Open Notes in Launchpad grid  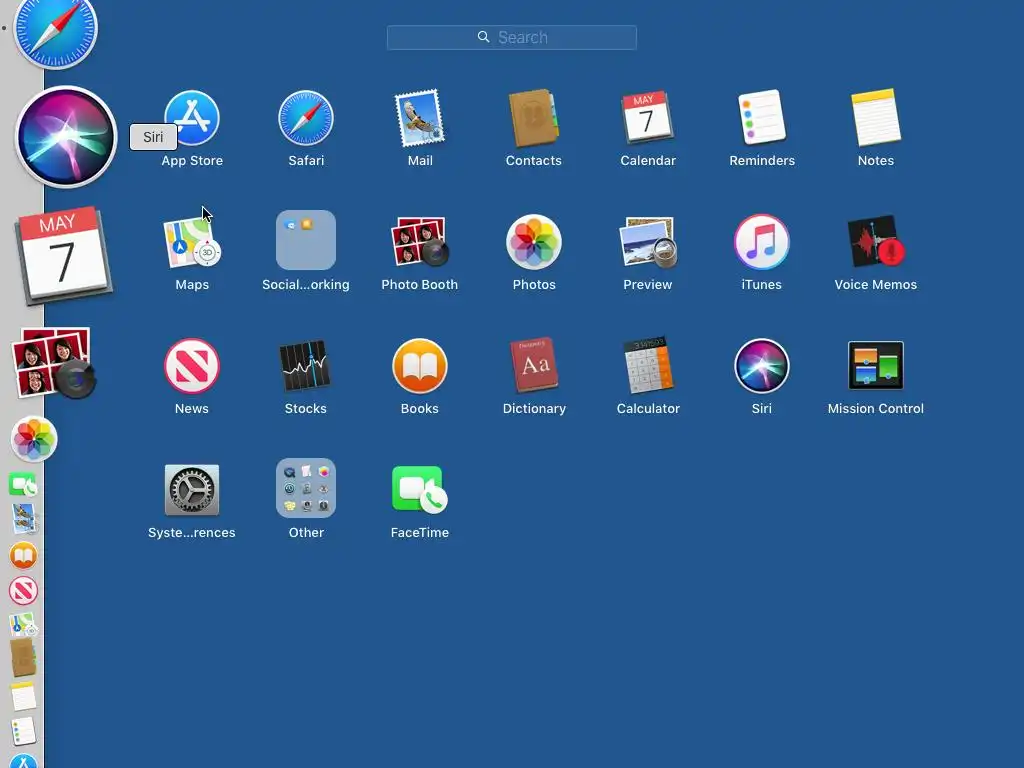coord(876,118)
